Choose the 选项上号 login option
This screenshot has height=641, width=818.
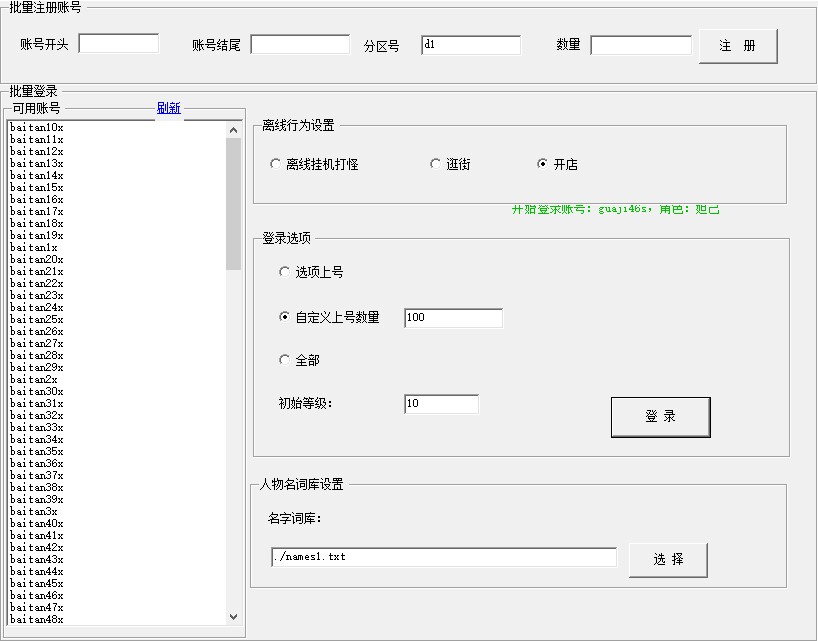(x=285, y=272)
